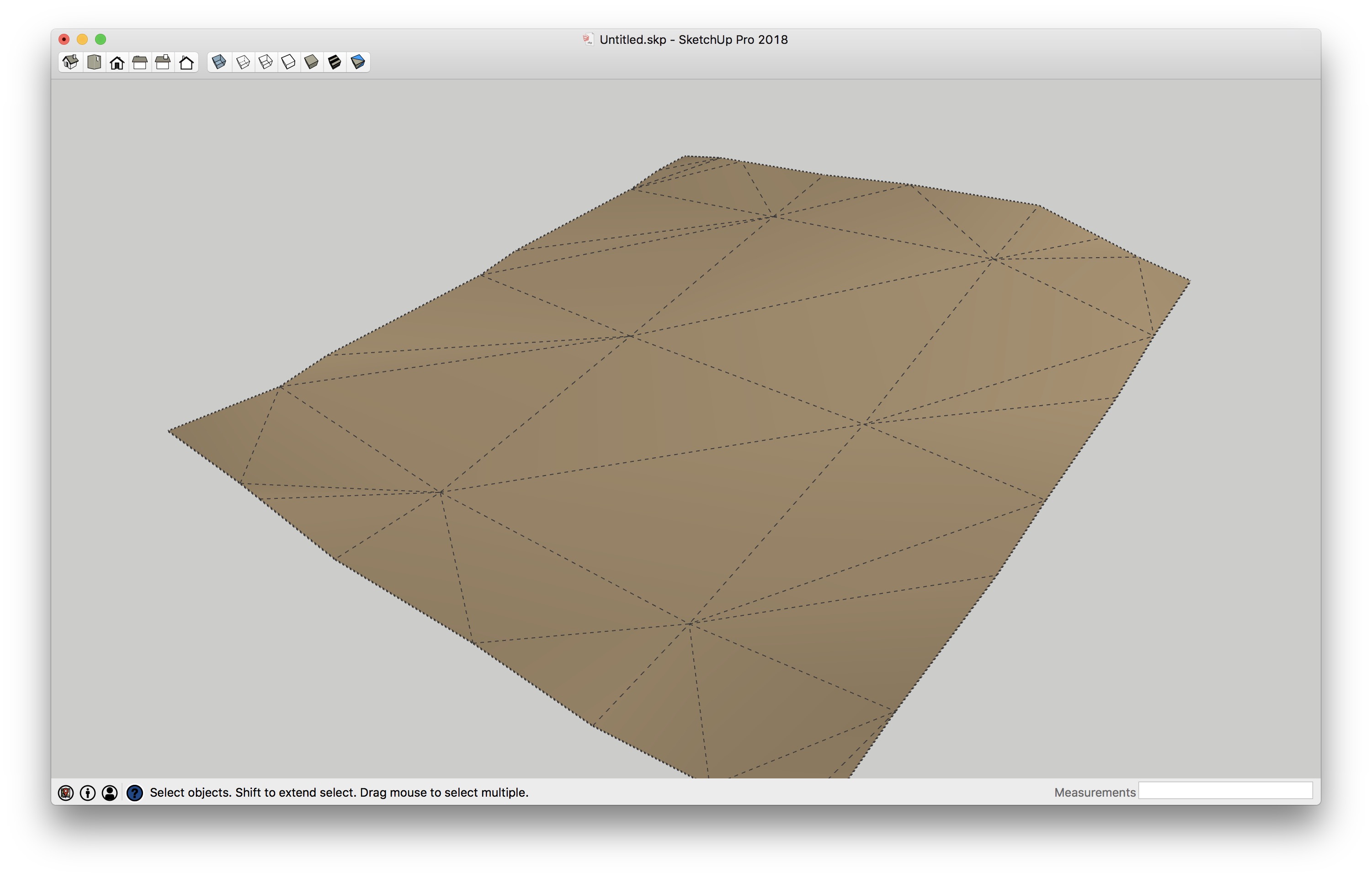Open model credits info icon
This screenshot has height=878, width=1372.
tap(88, 793)
